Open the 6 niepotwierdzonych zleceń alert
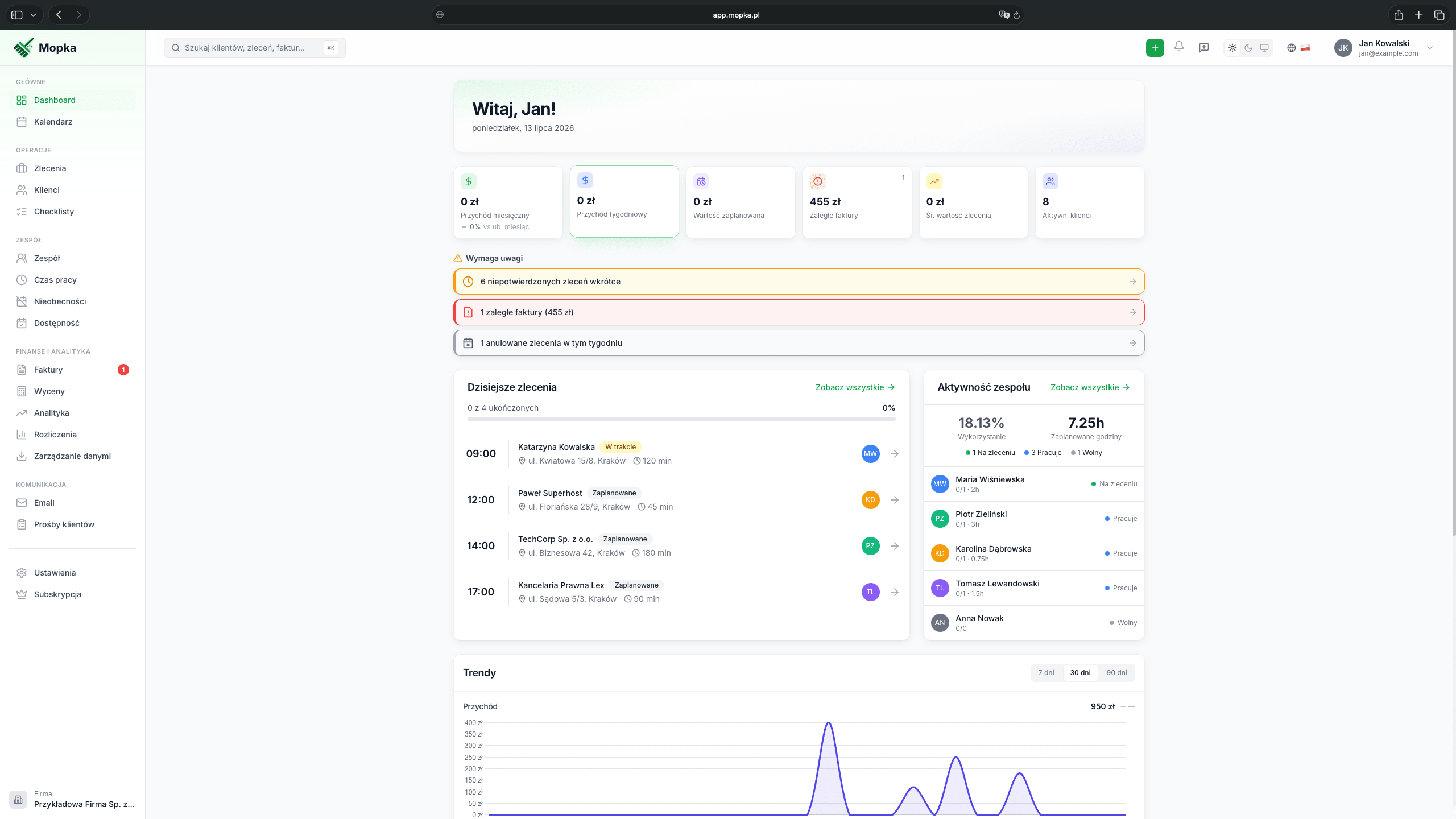The width and height of the screenshot is (1456, 819). (x=799, y=282)
